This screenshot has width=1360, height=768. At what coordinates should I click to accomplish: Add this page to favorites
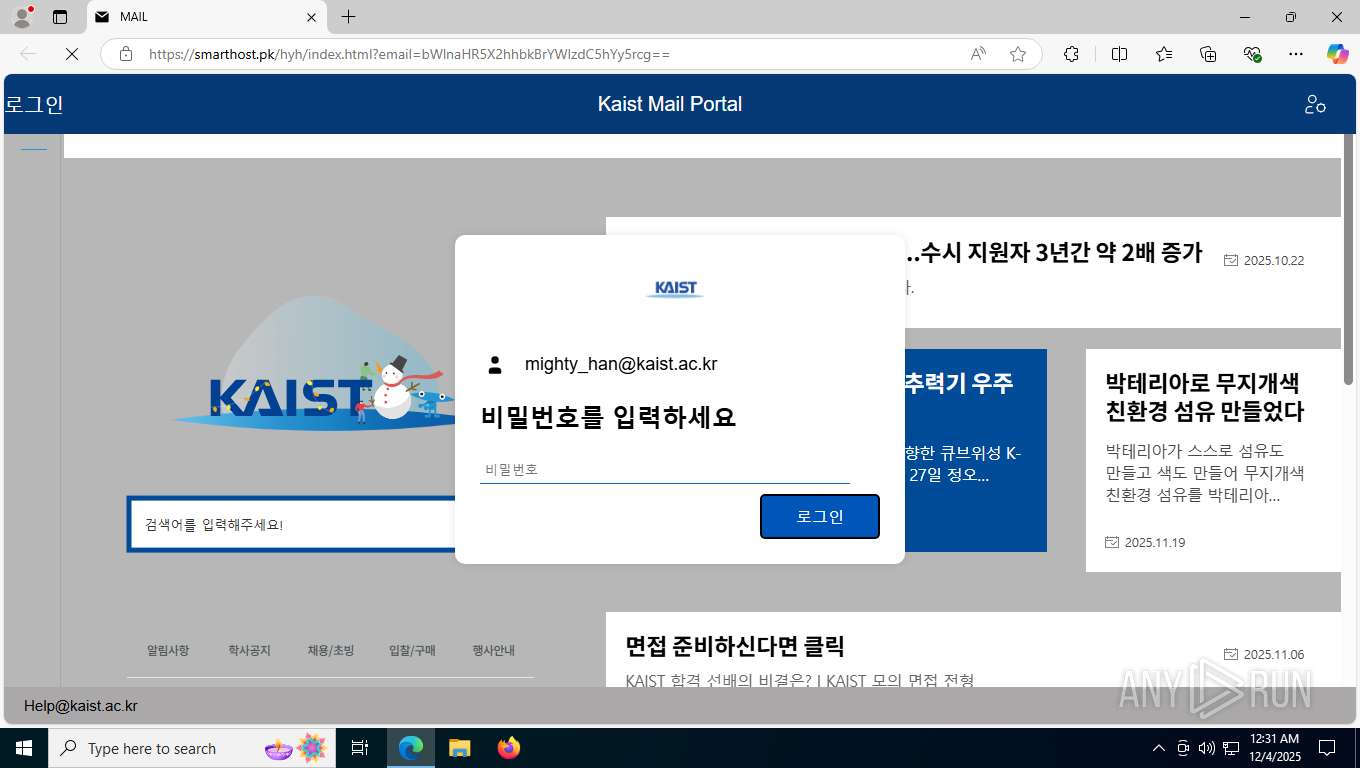(x=1018, y=54)
